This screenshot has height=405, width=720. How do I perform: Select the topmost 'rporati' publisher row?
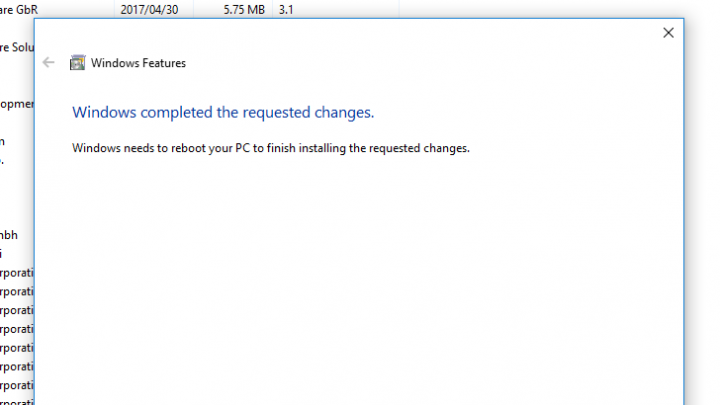coord(17,273)
